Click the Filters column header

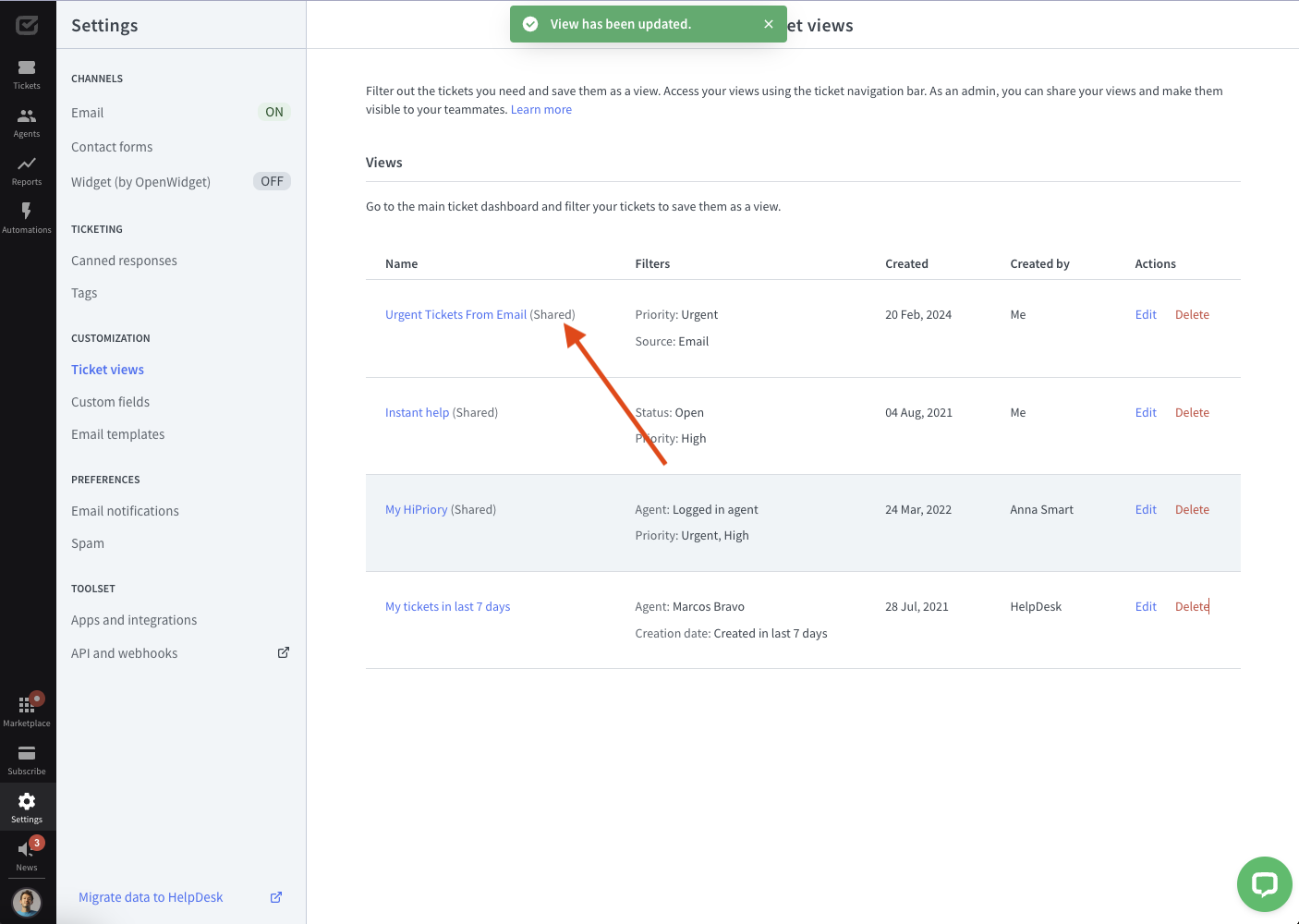[652, 263]
